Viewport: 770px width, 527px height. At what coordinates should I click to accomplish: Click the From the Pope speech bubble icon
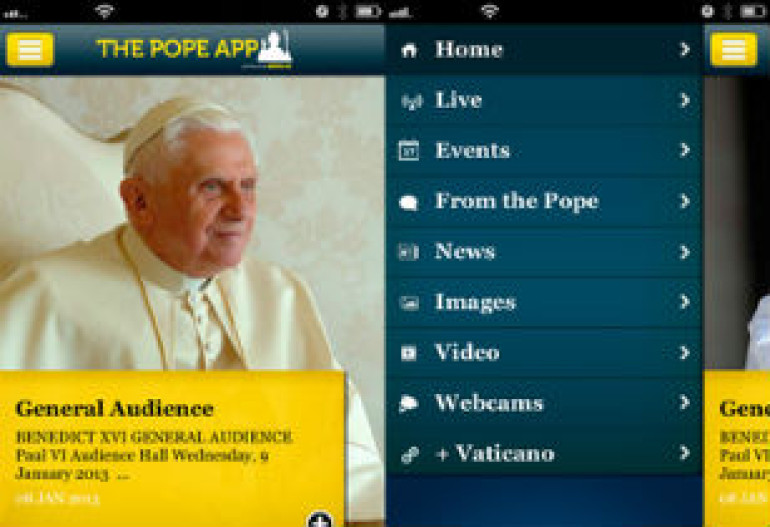click(x=409, y=202)
